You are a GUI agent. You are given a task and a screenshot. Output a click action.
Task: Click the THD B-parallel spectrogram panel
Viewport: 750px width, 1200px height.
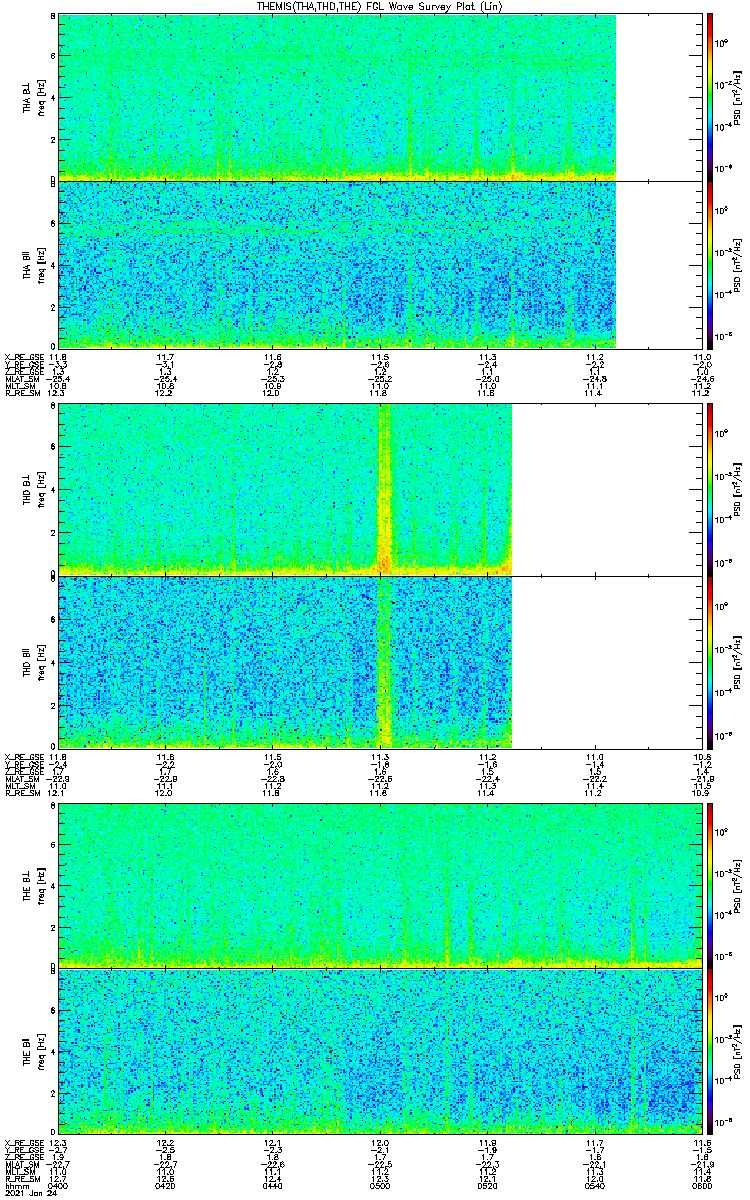tap(379, 662)
